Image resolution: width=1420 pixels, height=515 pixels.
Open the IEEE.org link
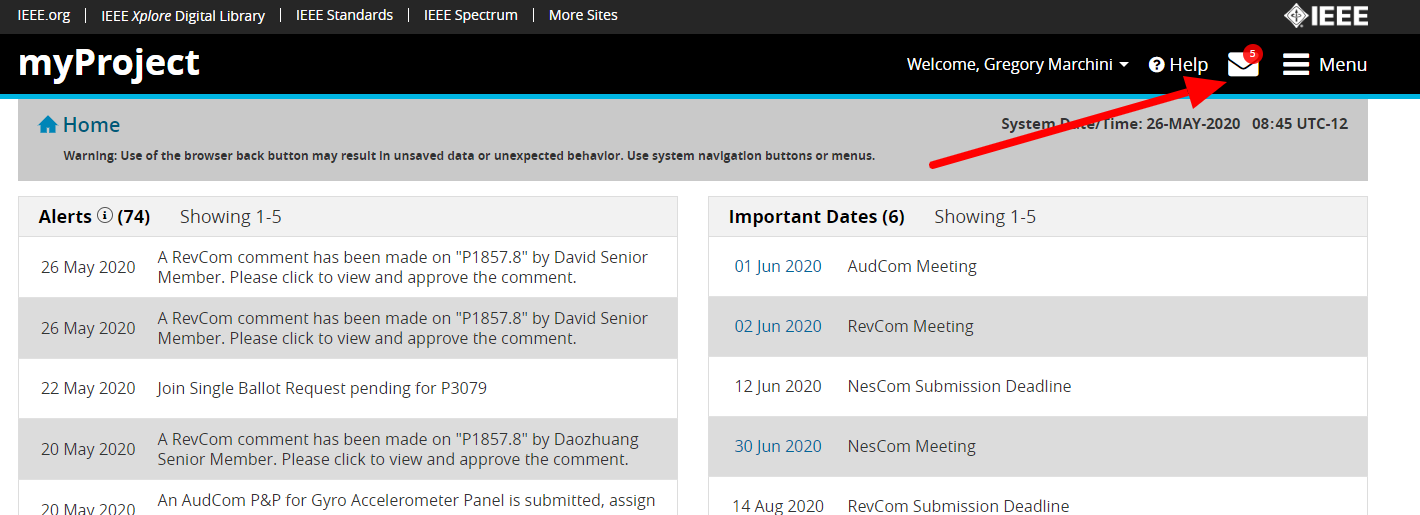click(x=44, y=15)
